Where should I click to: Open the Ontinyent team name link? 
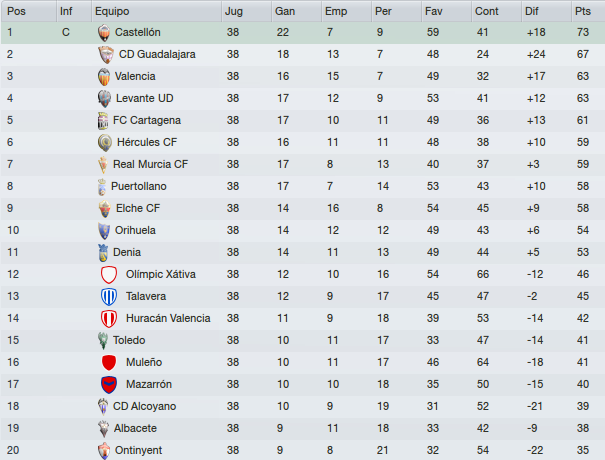click(138, 450)
